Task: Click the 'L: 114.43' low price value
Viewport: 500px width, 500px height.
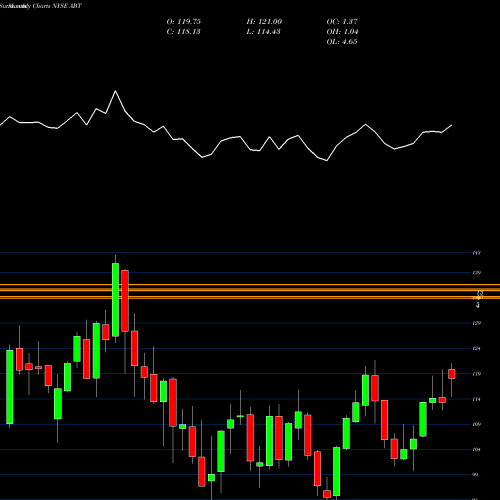Action: coord(263,32)
